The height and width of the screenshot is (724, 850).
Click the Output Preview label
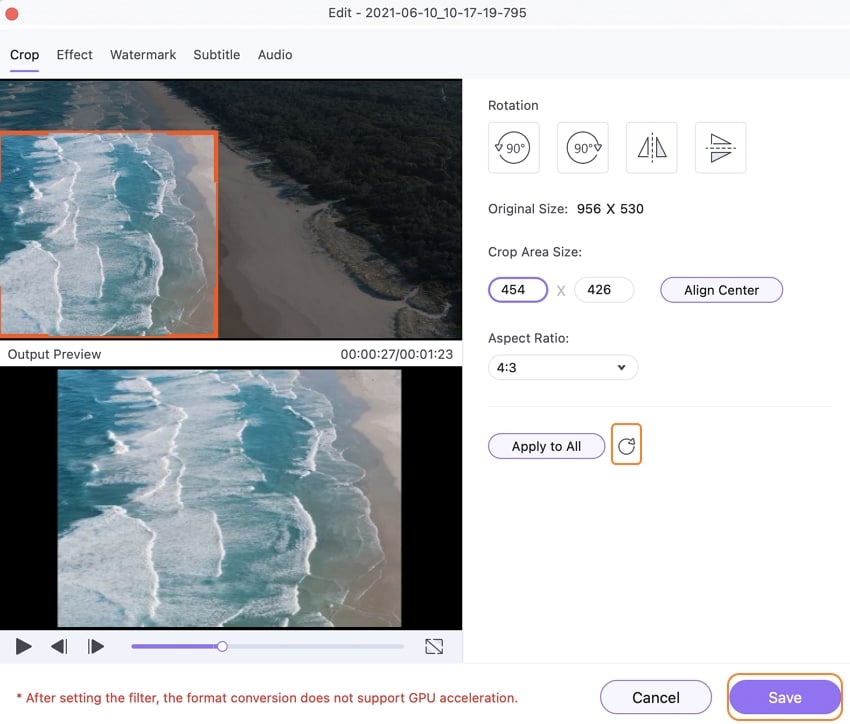click(x=54, y=354)
